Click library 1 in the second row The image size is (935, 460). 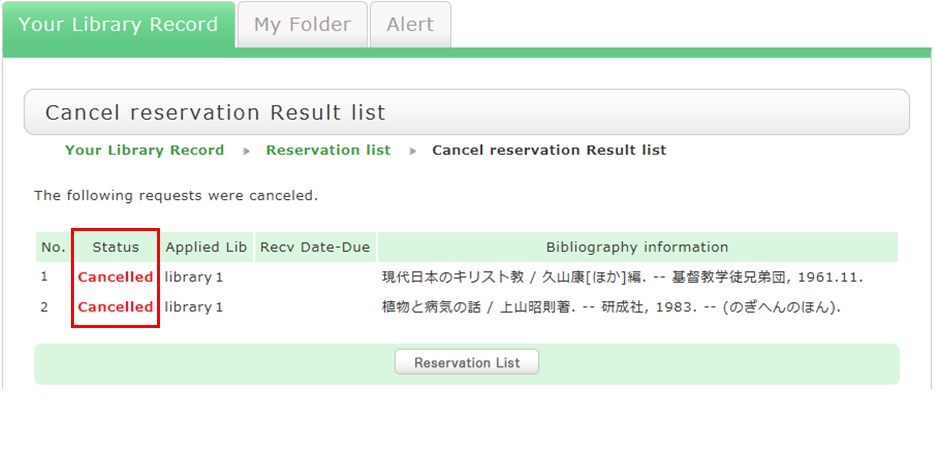194,307
